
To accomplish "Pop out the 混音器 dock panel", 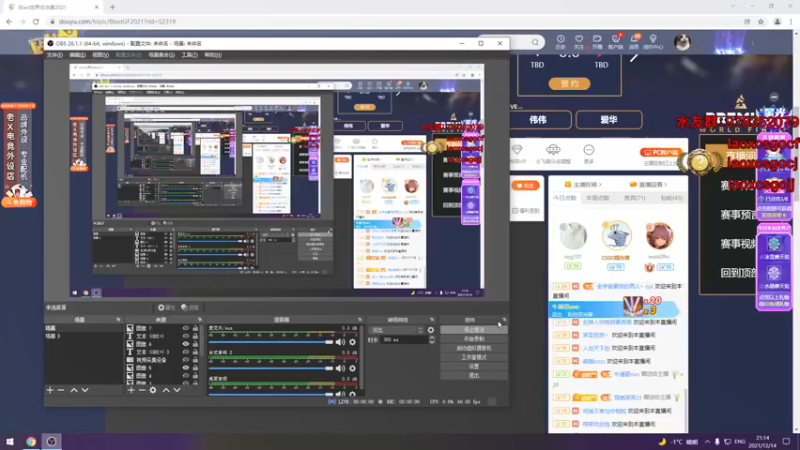I will pyautogui.click(x=360, y=320).
